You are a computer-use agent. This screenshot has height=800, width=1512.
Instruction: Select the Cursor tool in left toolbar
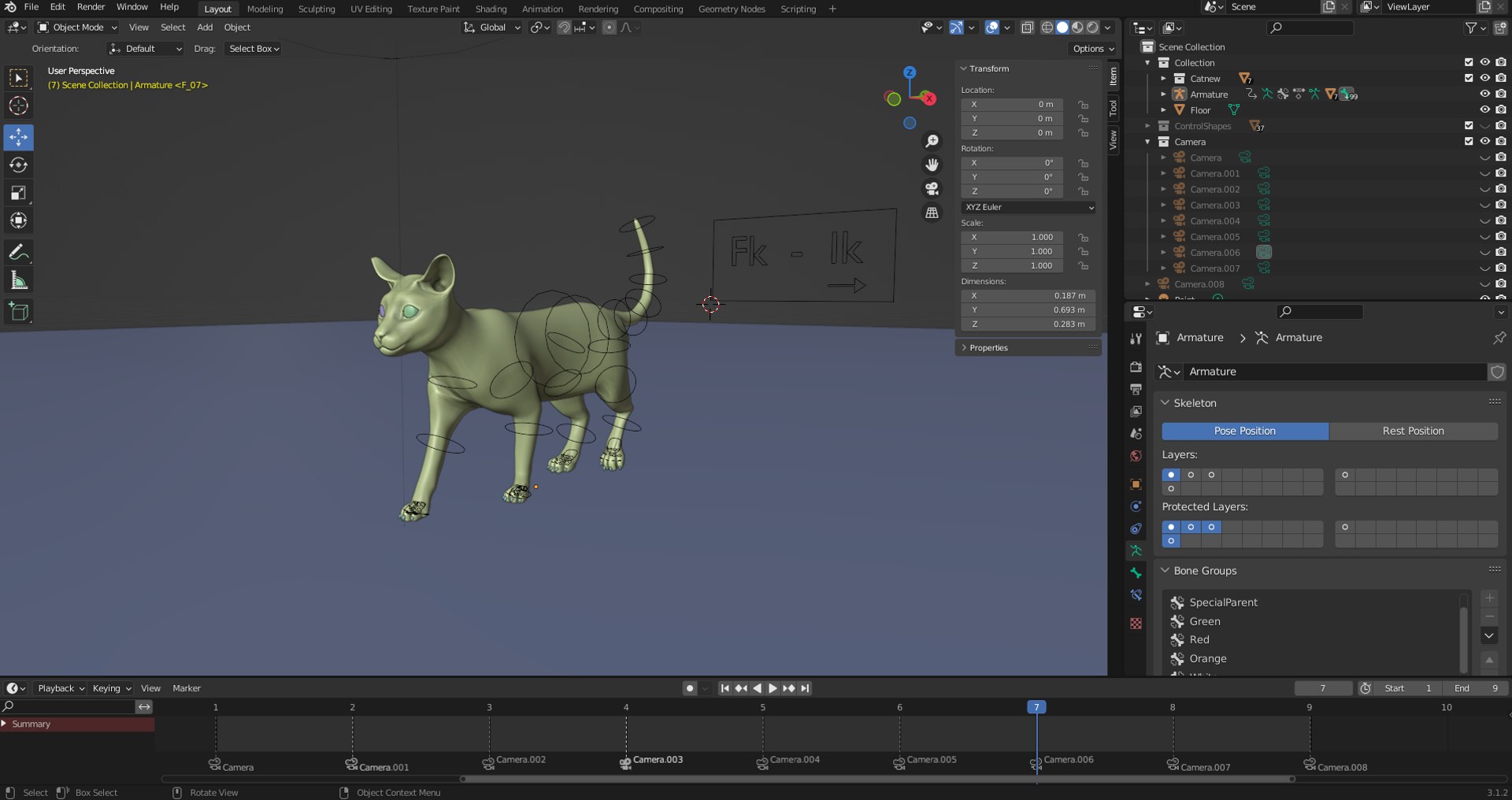(18, 106)
